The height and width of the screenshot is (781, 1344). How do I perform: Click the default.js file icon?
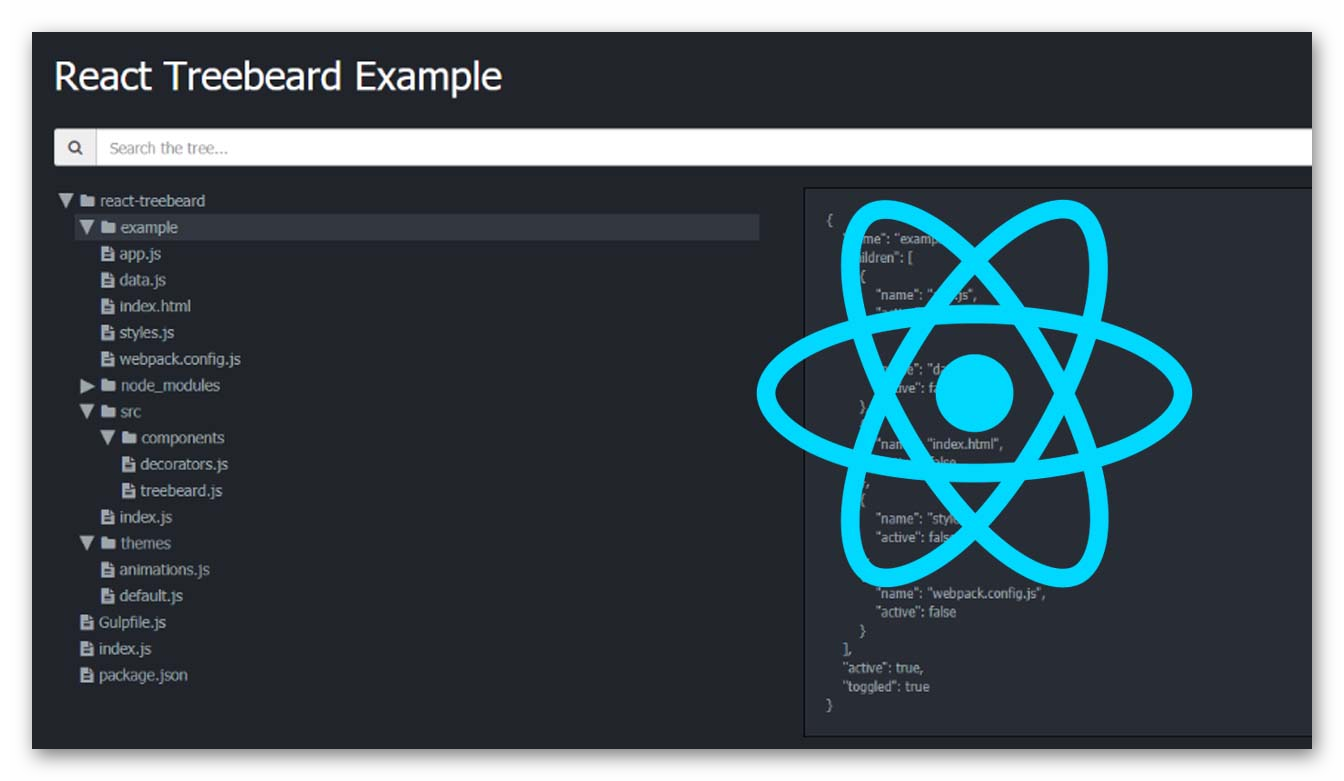point(107,595)
